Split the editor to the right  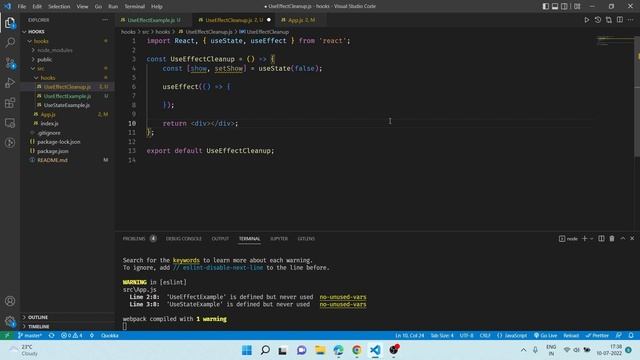click(x=620, y=20)
